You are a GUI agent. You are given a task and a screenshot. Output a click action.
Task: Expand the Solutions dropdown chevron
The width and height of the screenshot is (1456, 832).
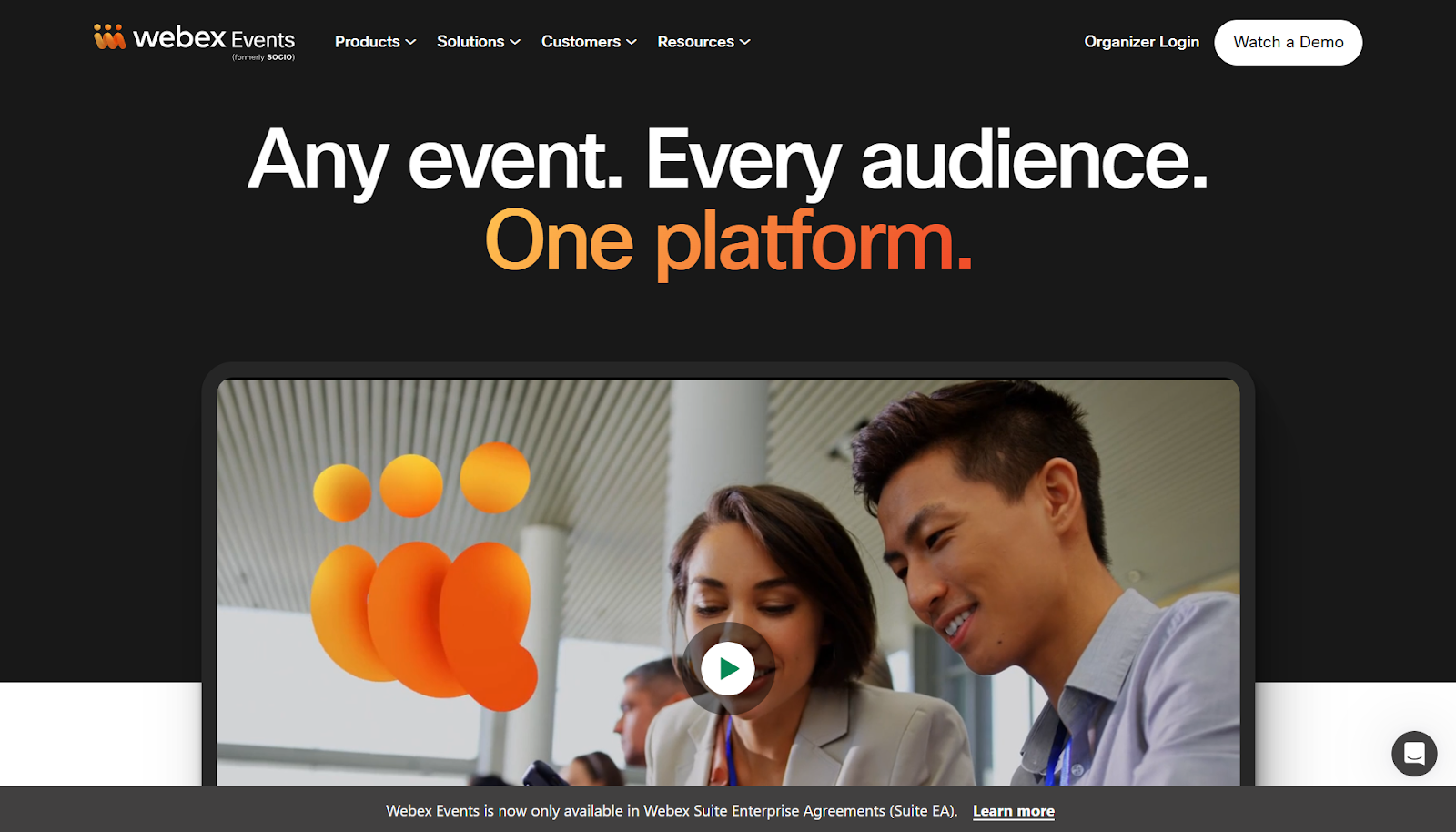coord(514,42)
